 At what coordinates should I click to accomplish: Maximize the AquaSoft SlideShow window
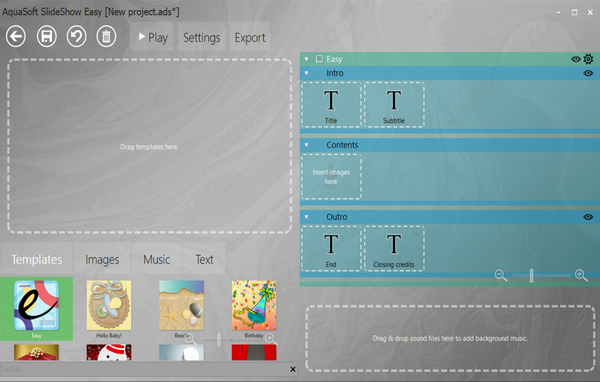[574, 13]
